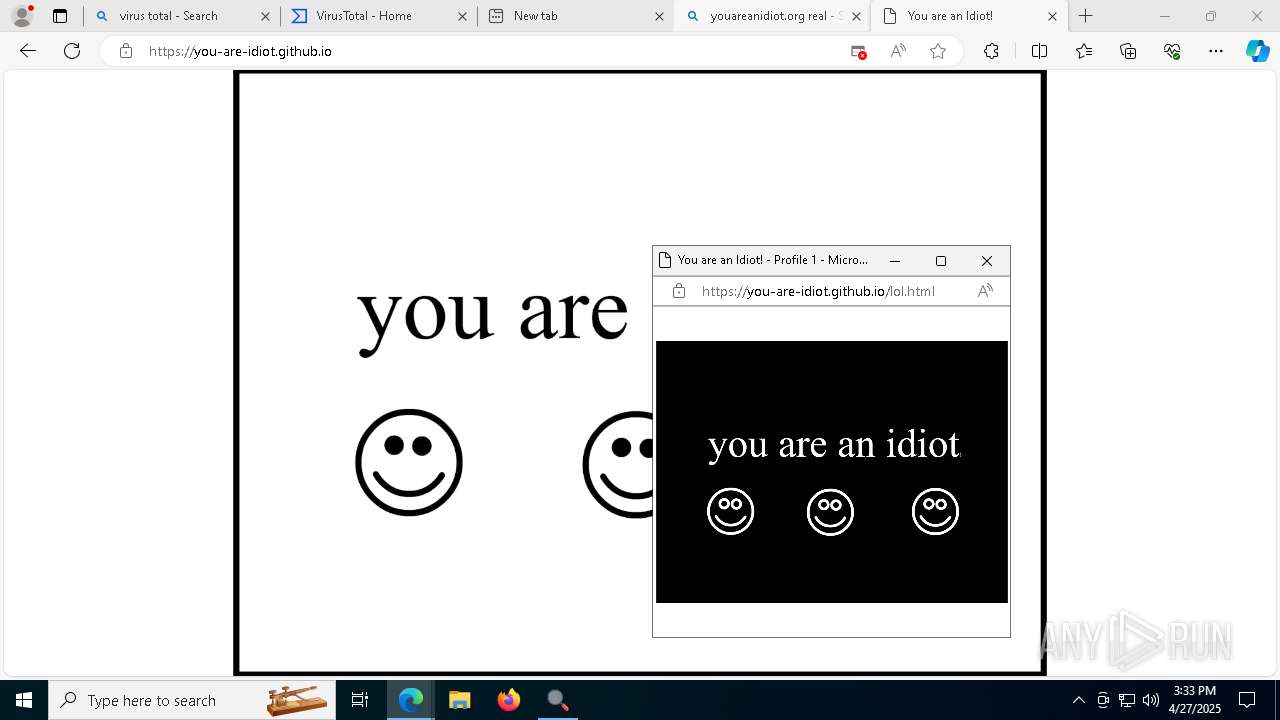Open the Collections icon

1129,51
